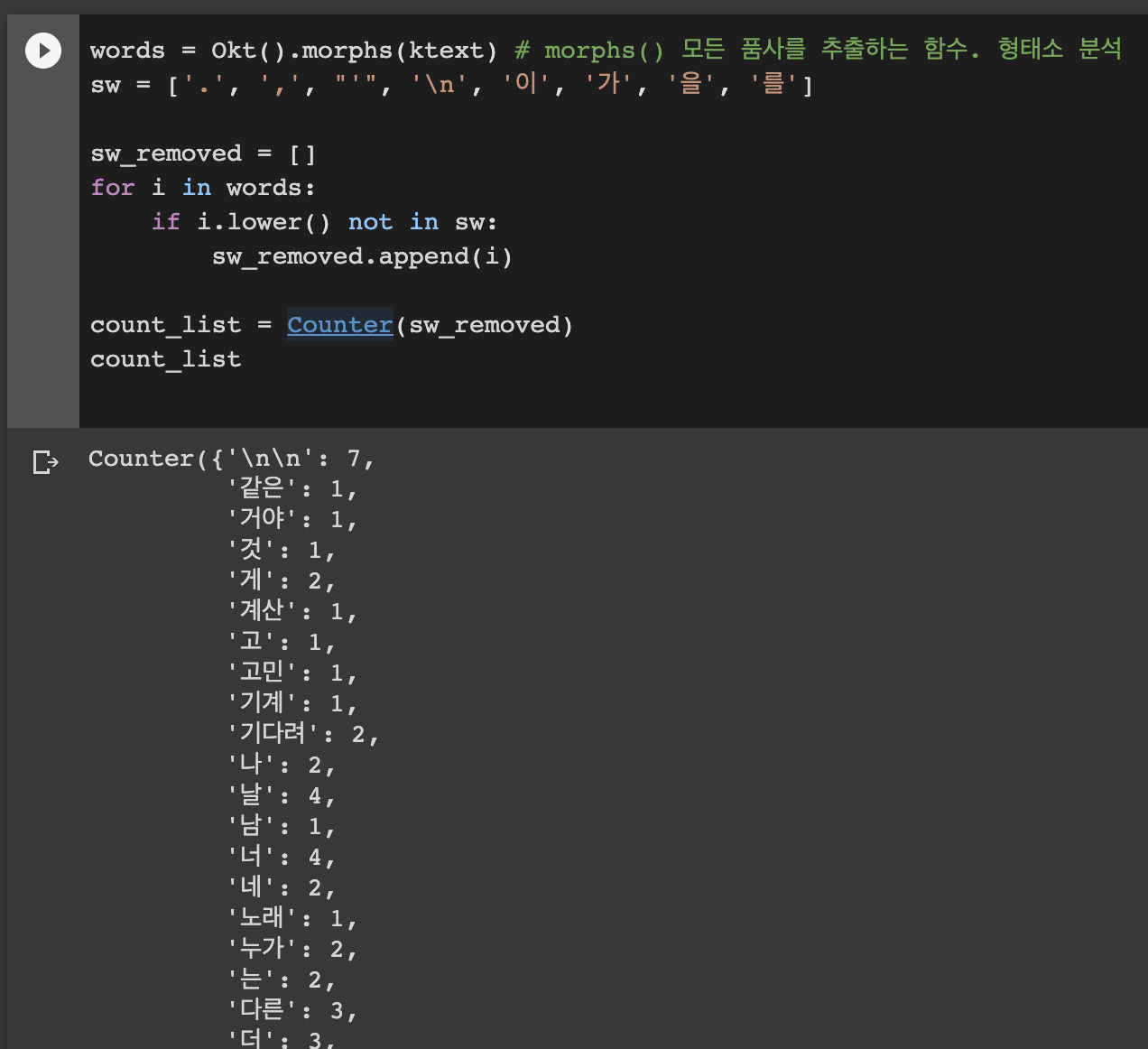Click the 'sw_removed.append(i)' line
1148x1049 pixels.
tap(362, 256)
